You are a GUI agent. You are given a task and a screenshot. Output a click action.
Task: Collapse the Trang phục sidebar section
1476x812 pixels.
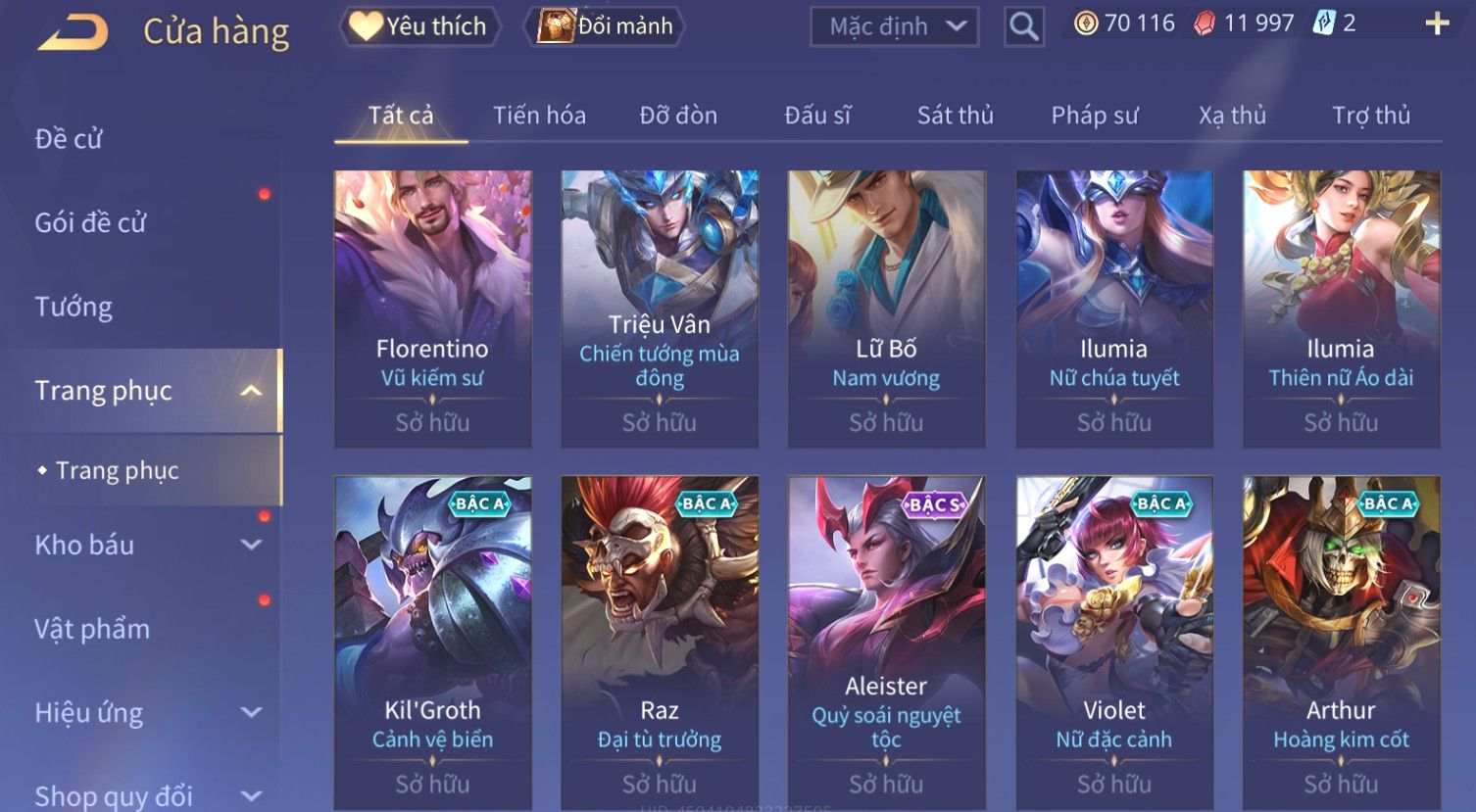pyautogui.click(x=251, y=391)
